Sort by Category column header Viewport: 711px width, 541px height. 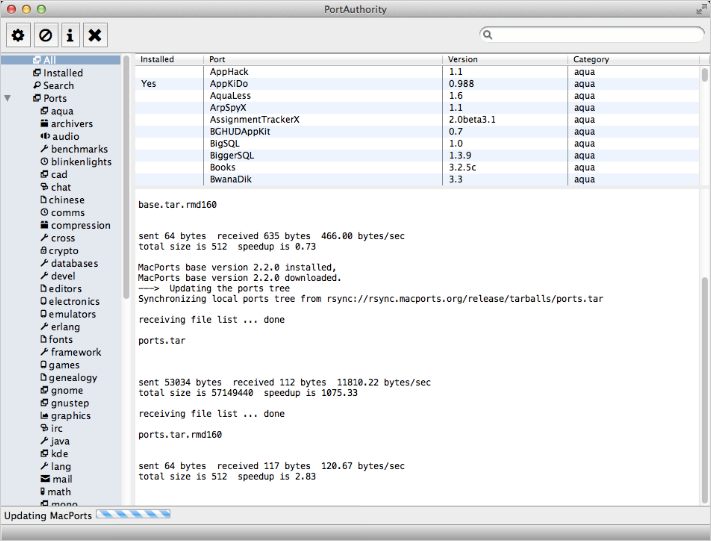pos(633,59)
